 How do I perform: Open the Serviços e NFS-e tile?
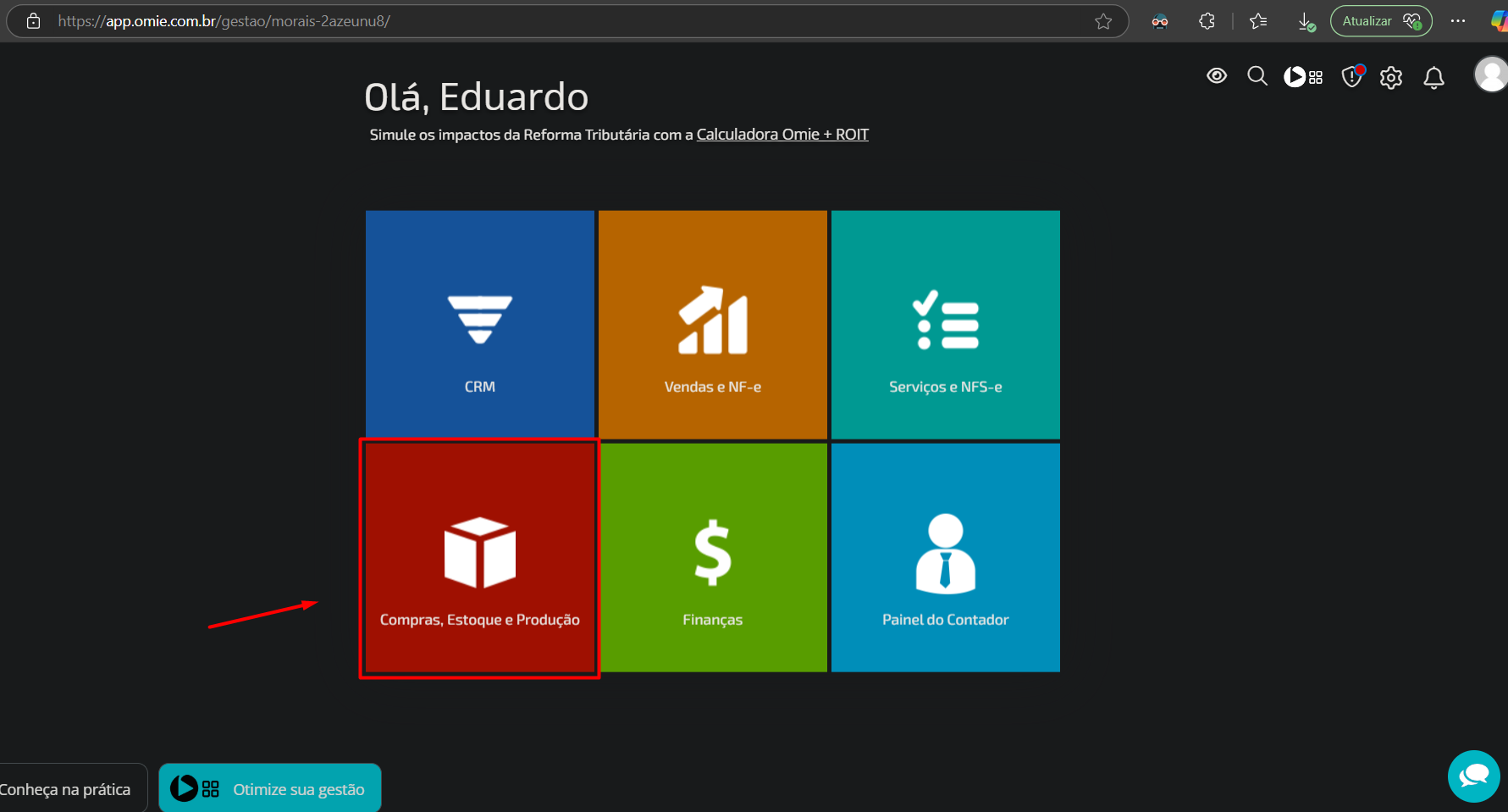(946, 324)
